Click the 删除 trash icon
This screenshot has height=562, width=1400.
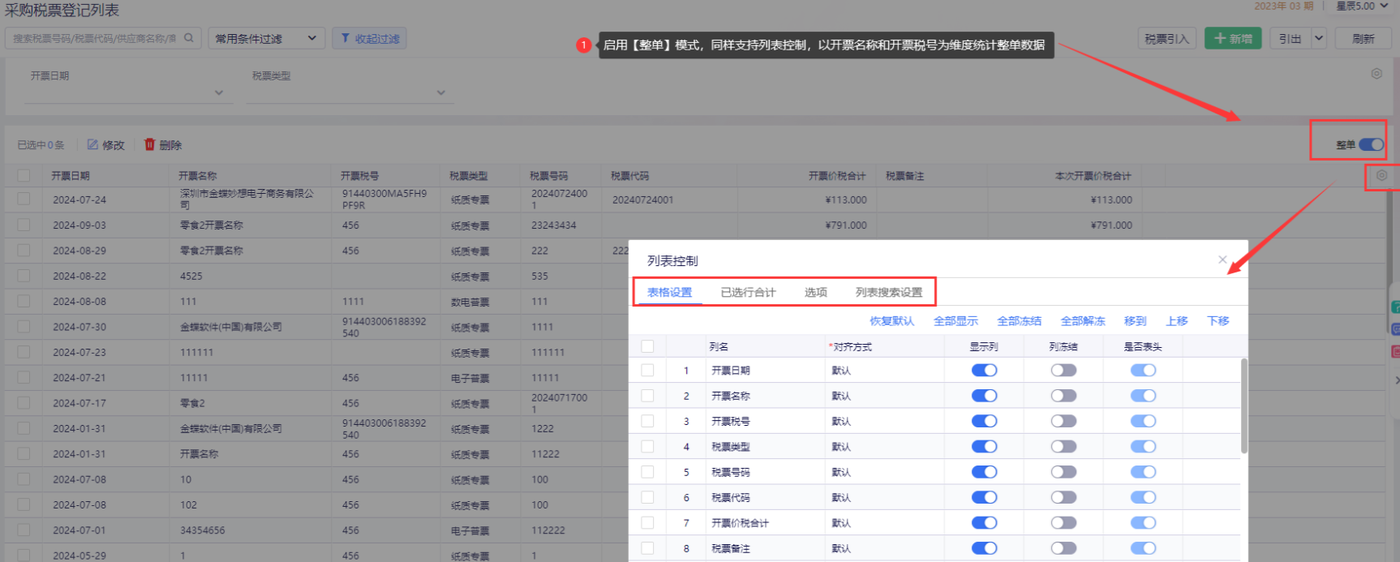[150, 145]
